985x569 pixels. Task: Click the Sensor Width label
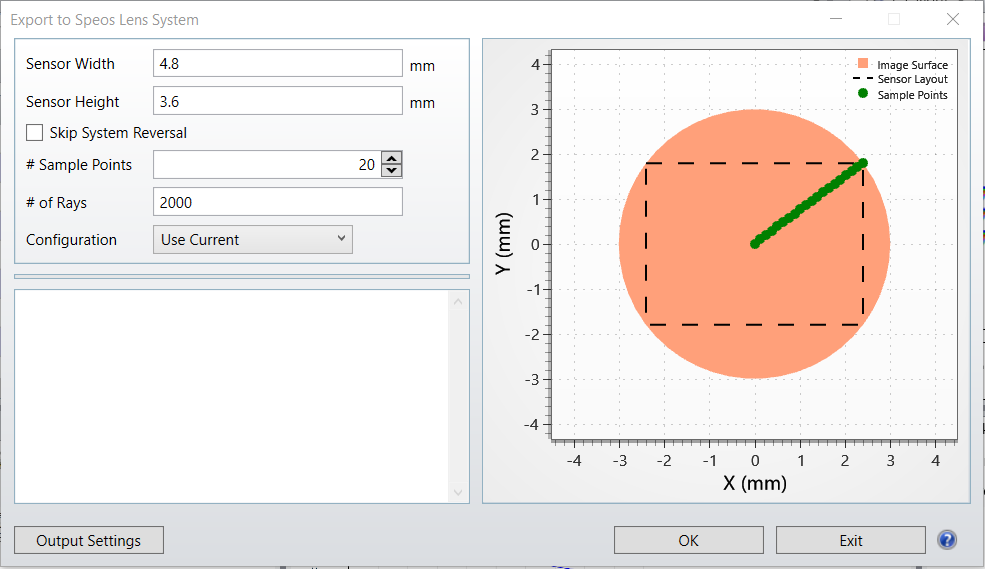point(70,64)
